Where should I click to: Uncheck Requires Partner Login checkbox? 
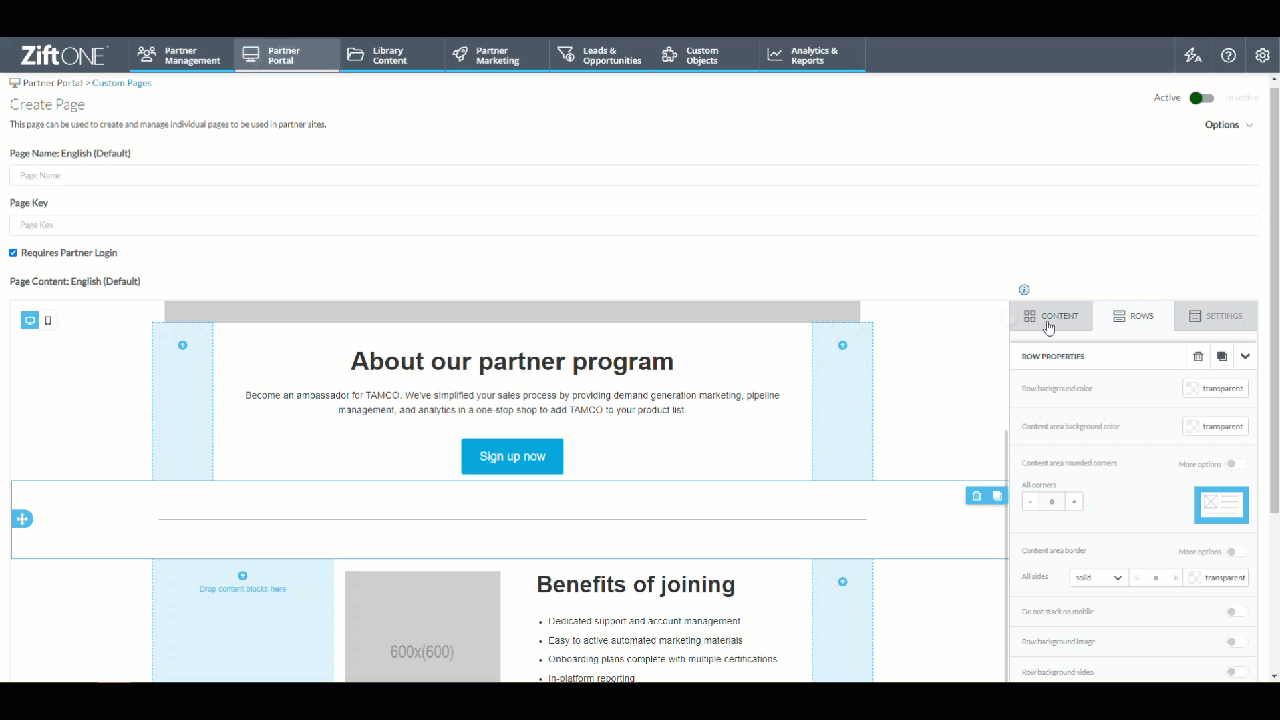coord(13,253)
